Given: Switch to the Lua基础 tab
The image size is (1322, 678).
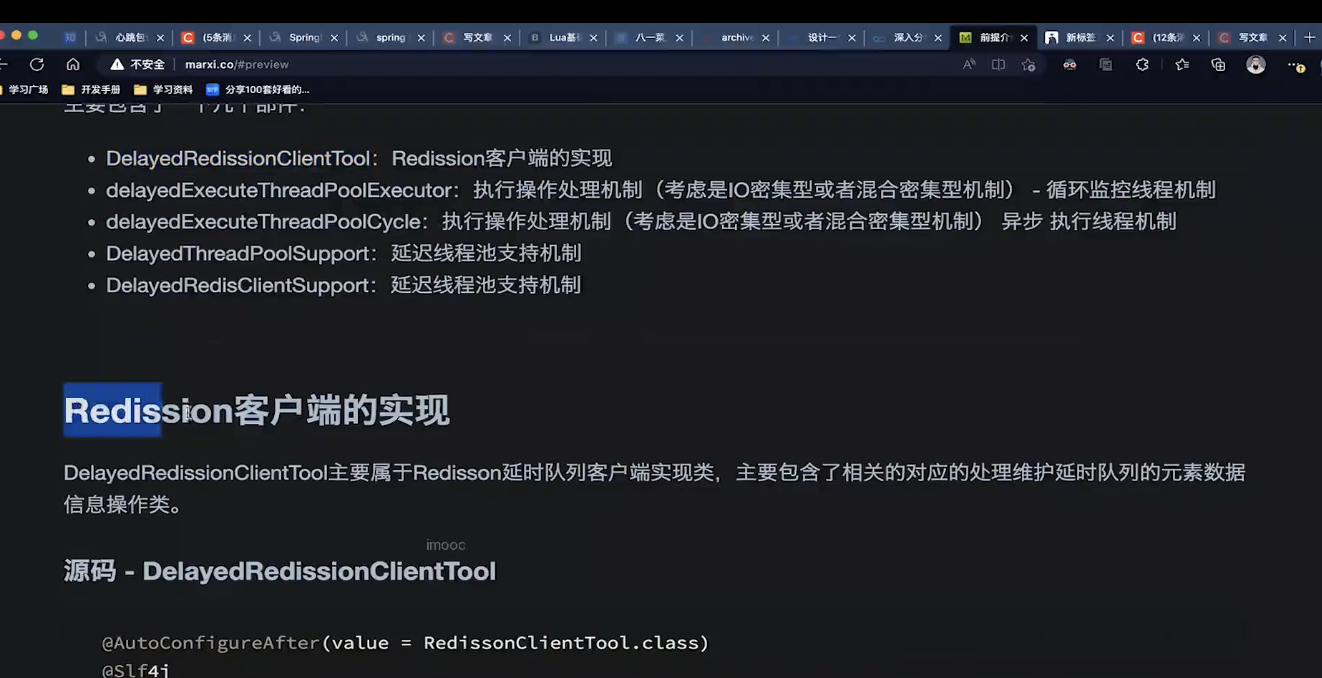Looking at the screenshot, I should click(x=562, y=37).
